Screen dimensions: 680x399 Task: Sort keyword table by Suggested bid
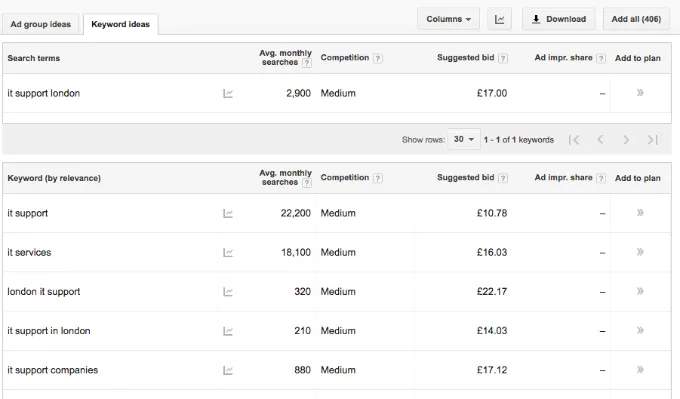465,178
